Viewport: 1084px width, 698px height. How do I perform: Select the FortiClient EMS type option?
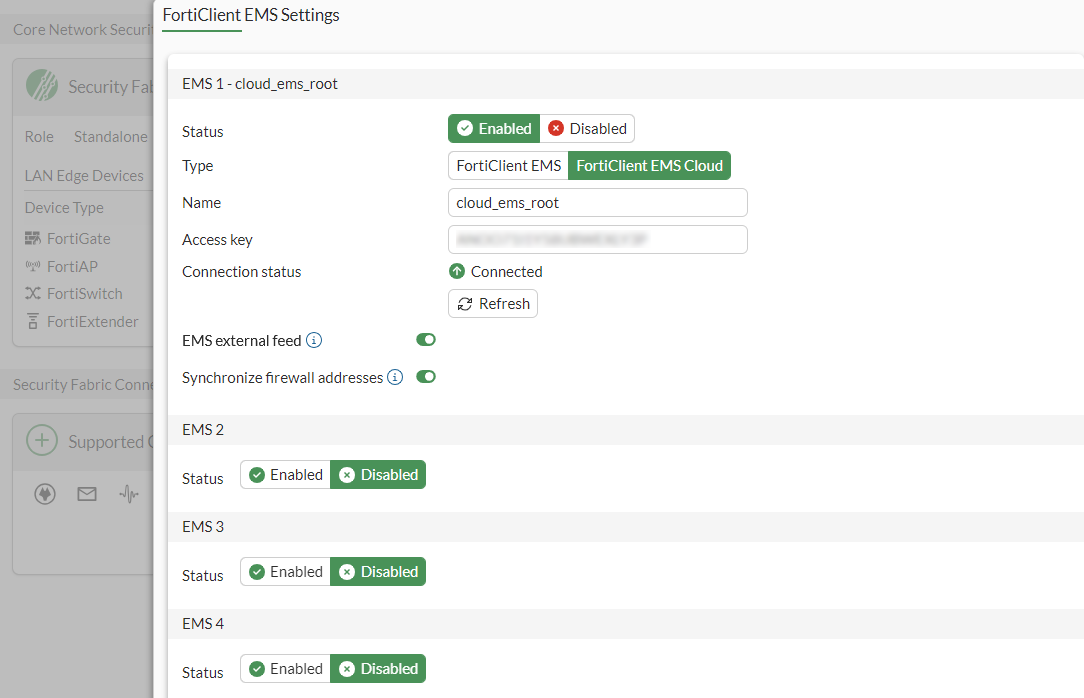508,166
